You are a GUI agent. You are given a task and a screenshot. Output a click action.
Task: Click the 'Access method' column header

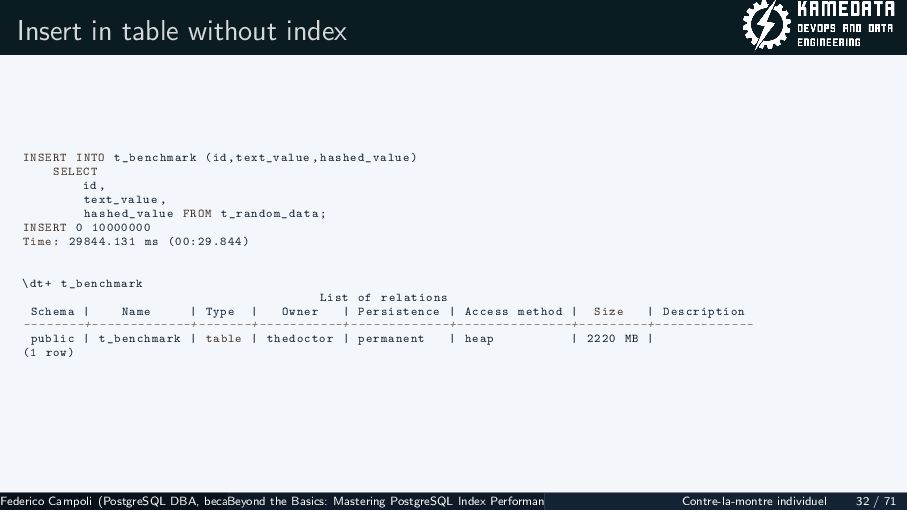click(514, 311)
